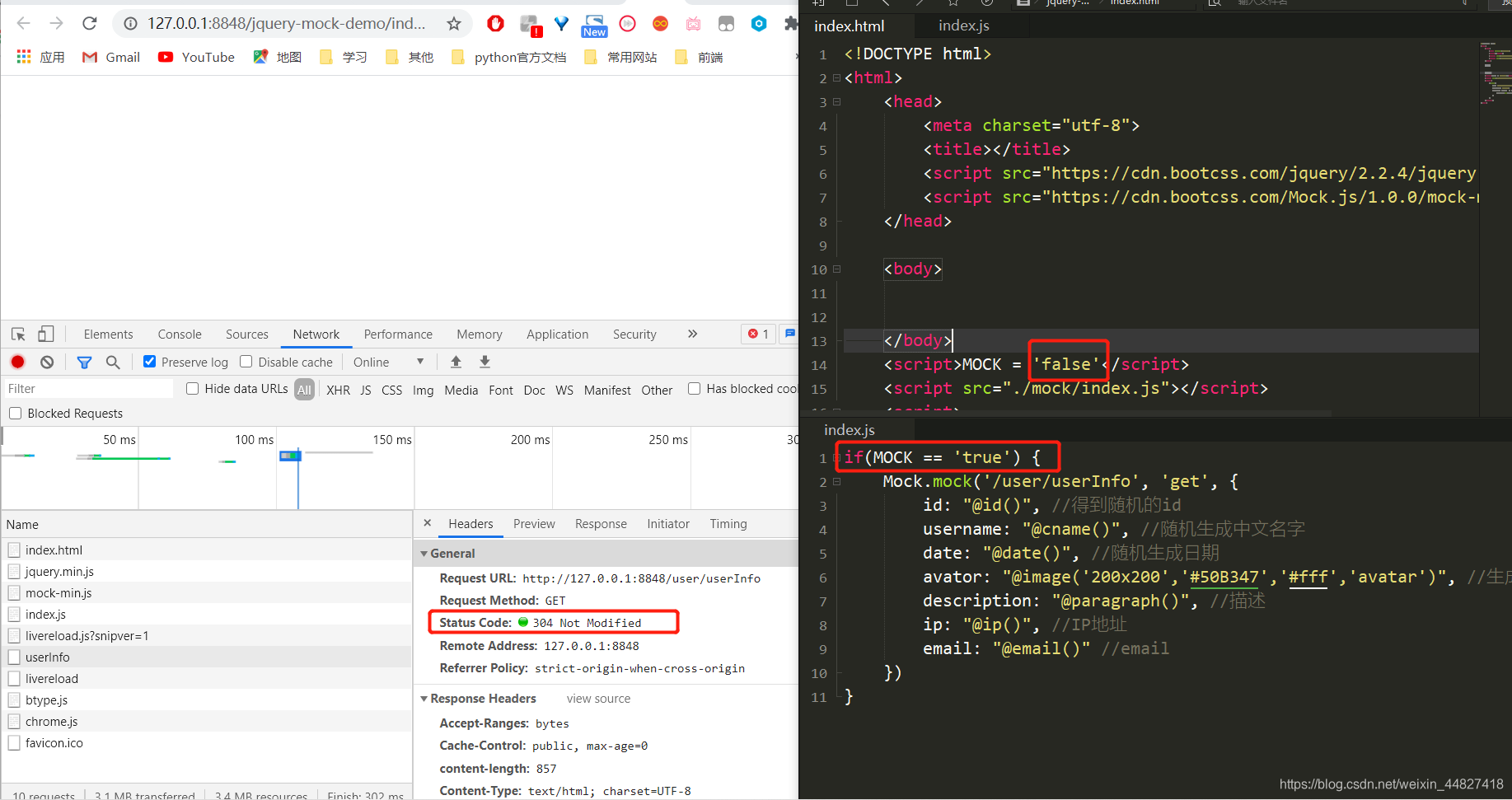Bookmark this page with the star icon
The image size is (1512, 800).
click(x=454, y=24)
